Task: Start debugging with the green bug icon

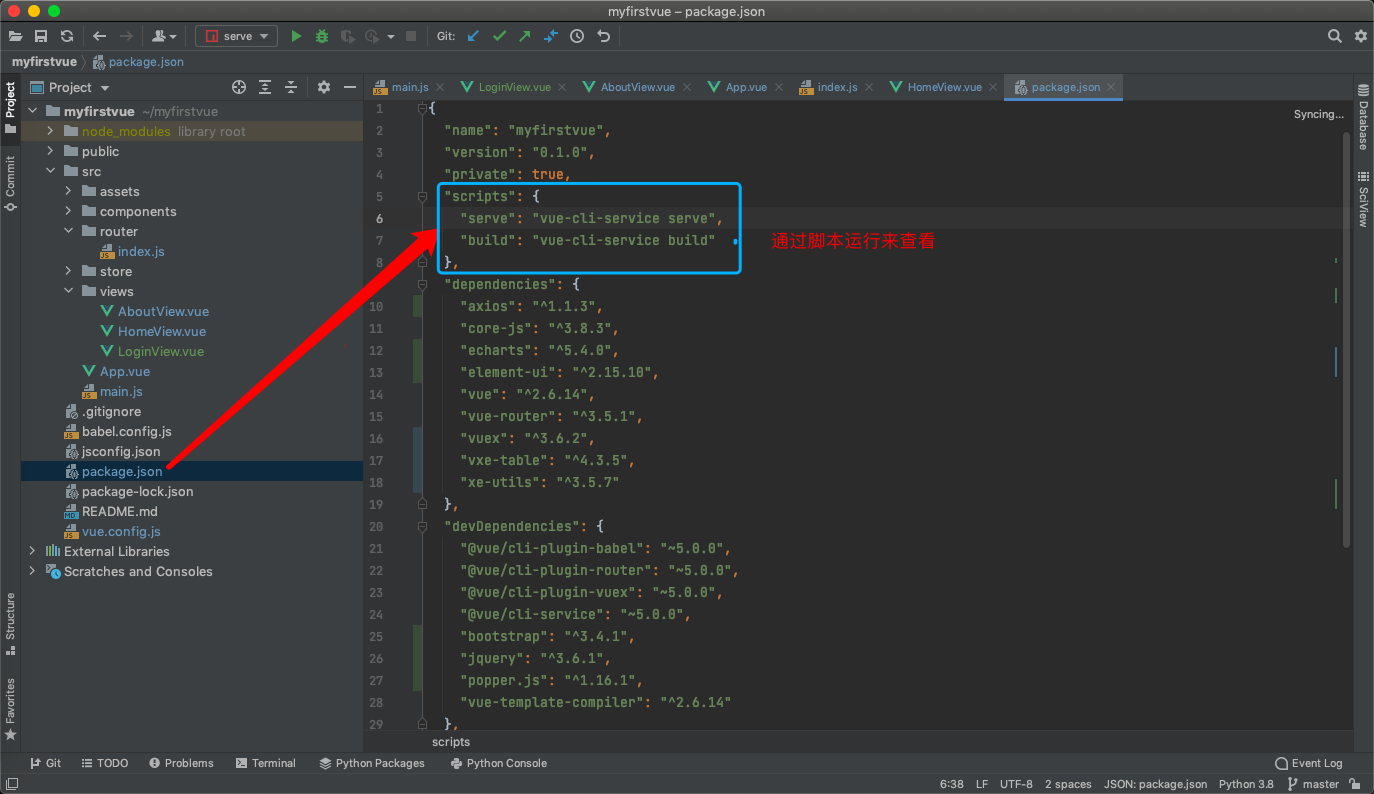Action: coord(322,36)
